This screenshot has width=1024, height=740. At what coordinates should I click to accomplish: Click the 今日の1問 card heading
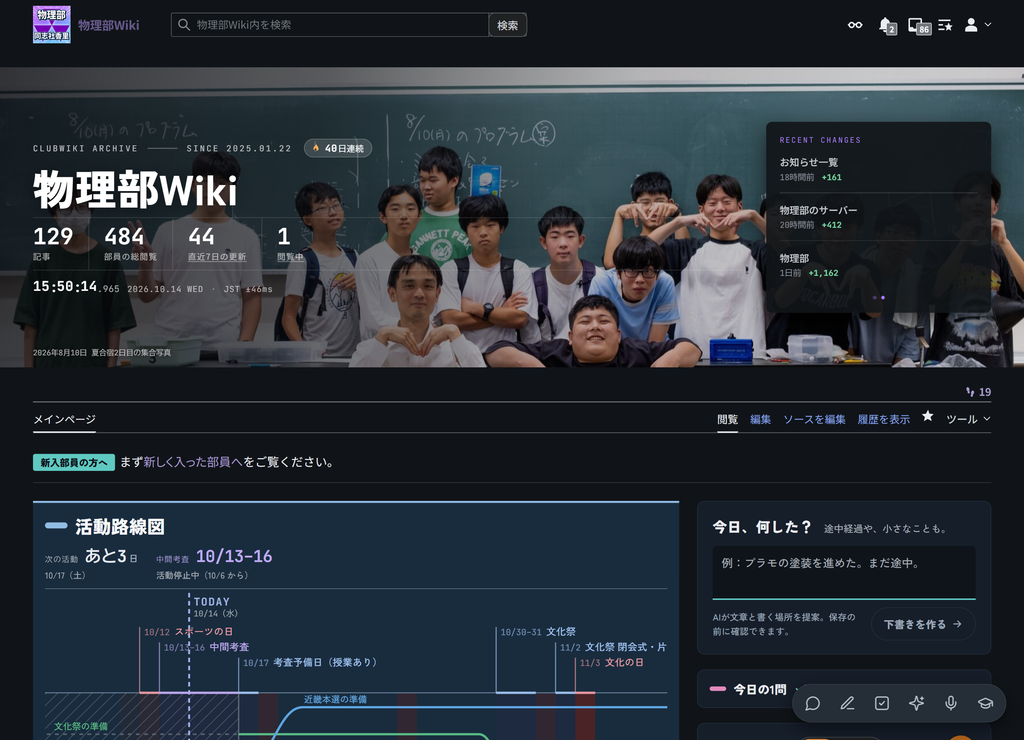point(760,689)
